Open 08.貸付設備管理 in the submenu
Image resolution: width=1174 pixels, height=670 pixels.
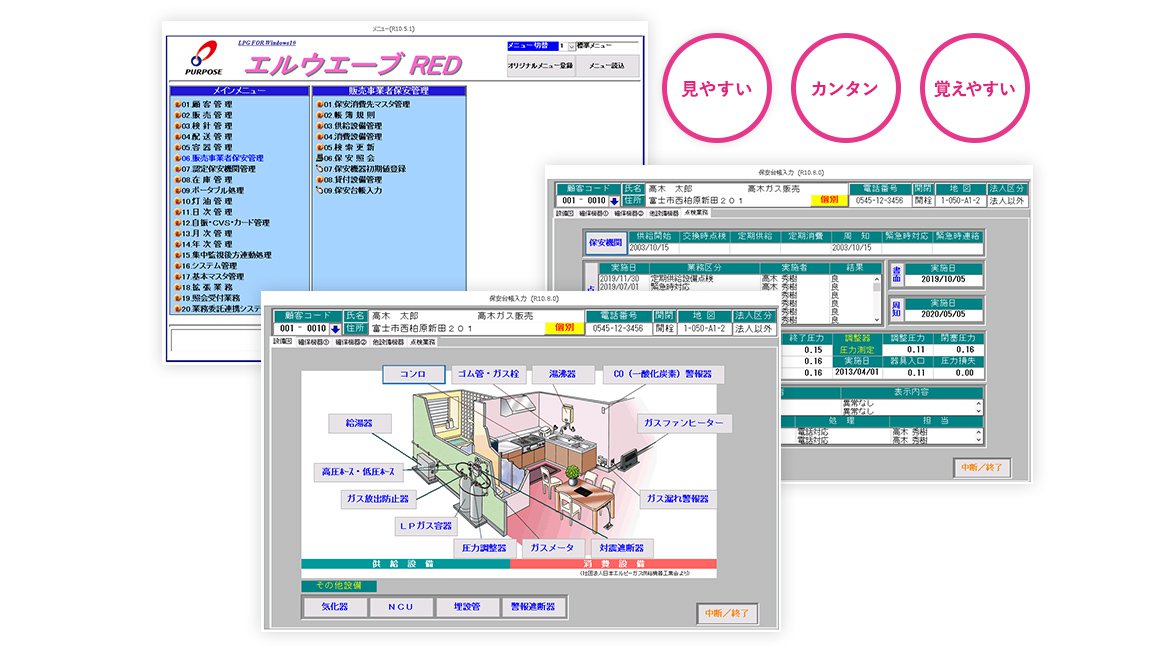pyautogui.click(x=353, y=180)
